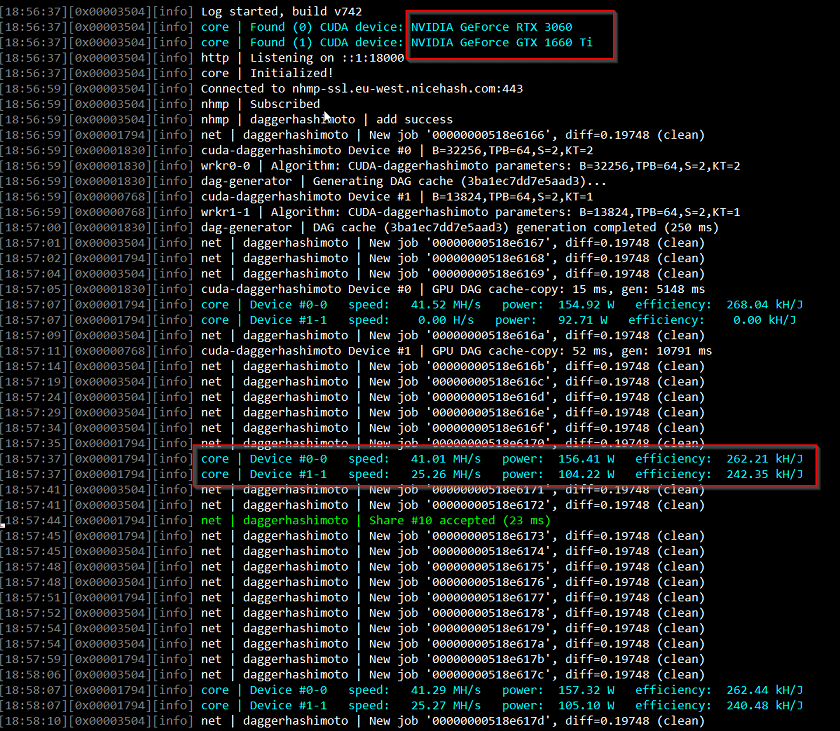Image resolution: width=840 pixels, height=731 pixels.
Task: Click speed value '25.26 MH/s'
Action: click(x=446, y=474)
